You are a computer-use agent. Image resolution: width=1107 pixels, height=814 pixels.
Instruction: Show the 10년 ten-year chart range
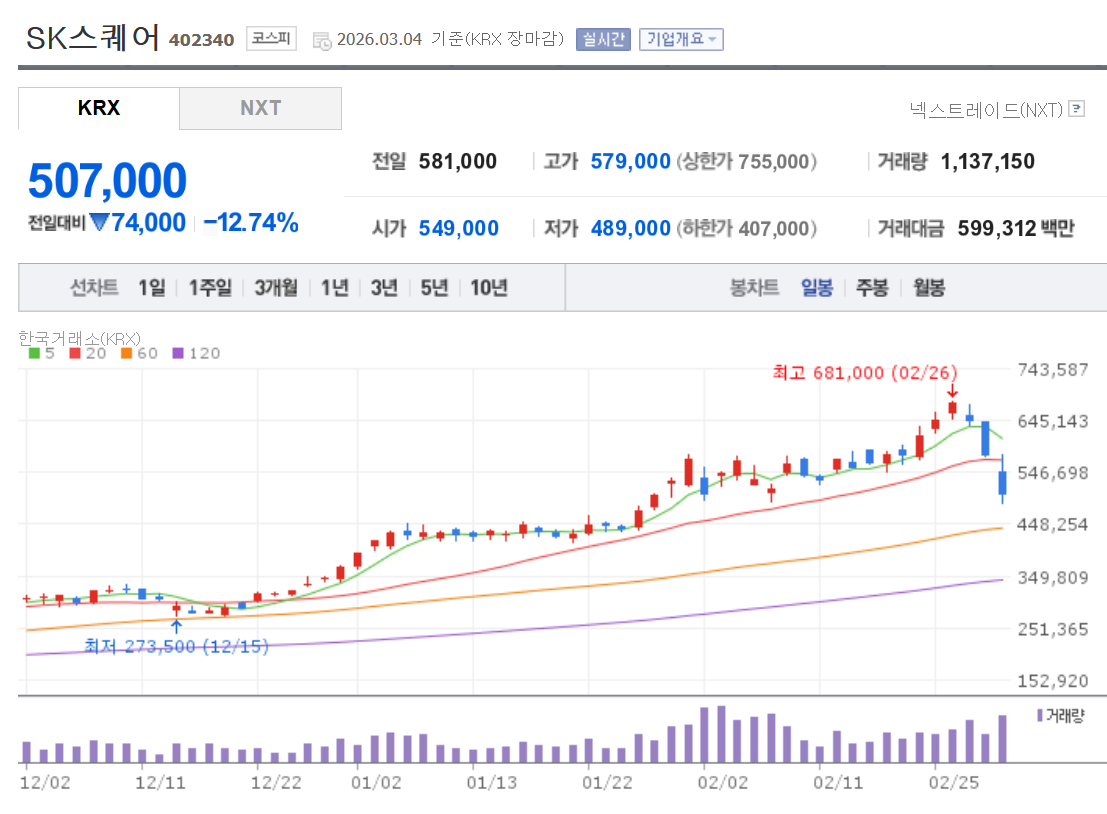coord(487,286)
